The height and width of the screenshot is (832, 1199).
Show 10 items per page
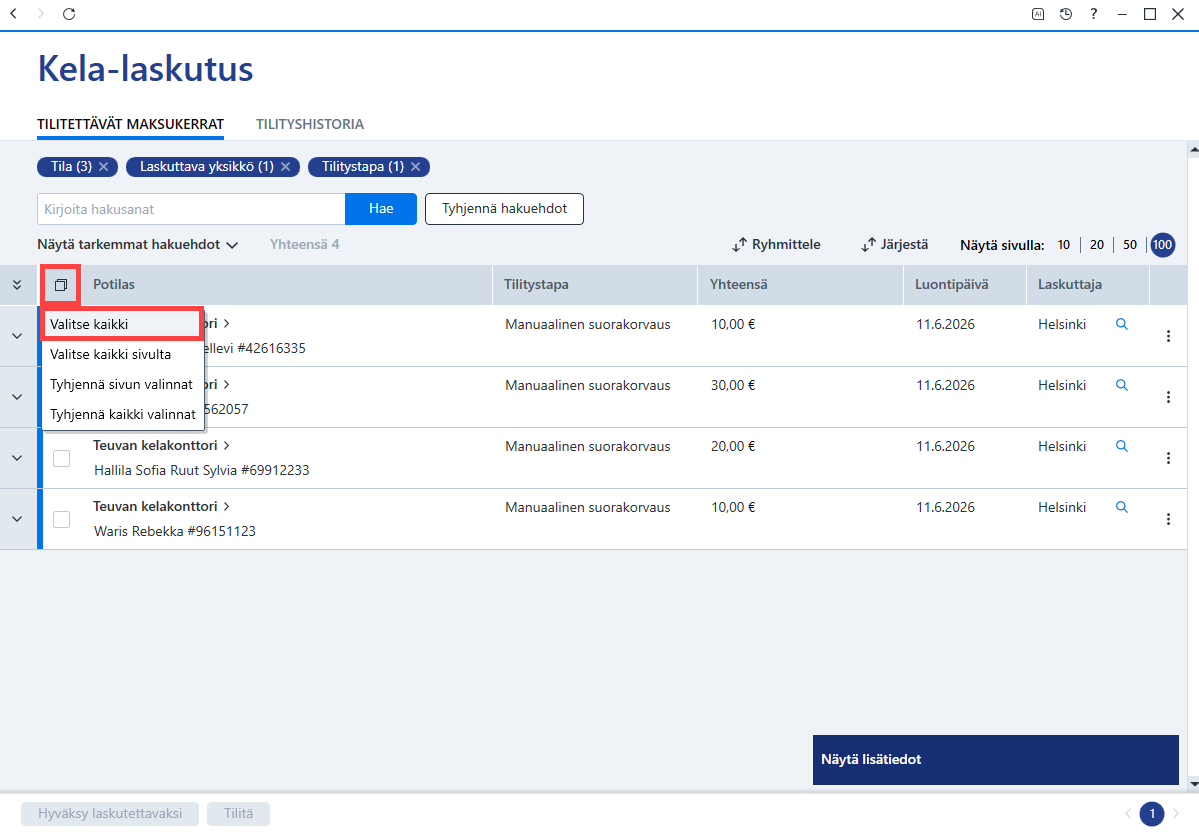1064,245
